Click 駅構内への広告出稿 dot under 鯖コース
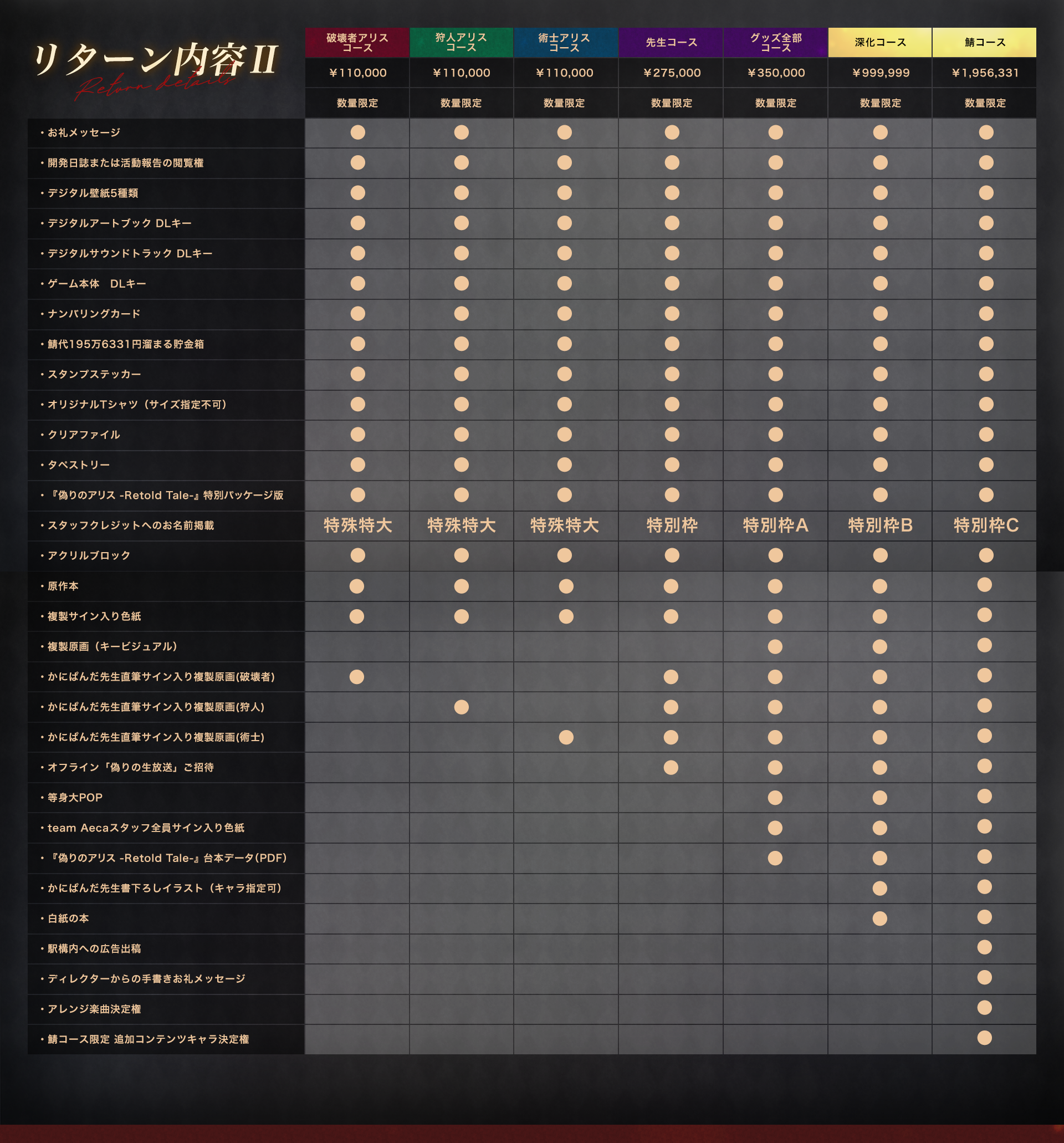 tap(984, 947)
